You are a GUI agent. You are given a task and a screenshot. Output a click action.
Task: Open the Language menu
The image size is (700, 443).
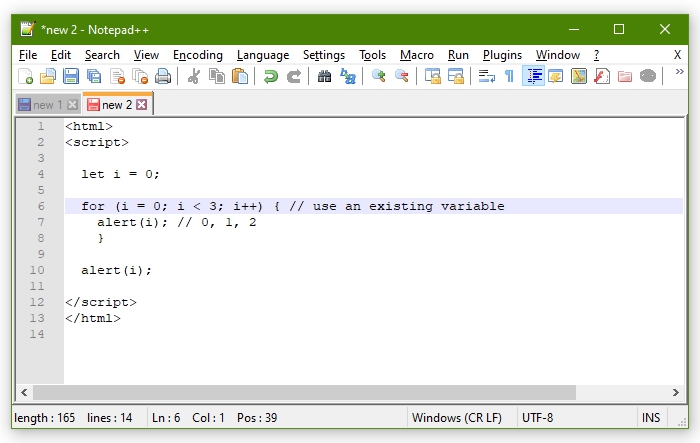coord(263,55)
